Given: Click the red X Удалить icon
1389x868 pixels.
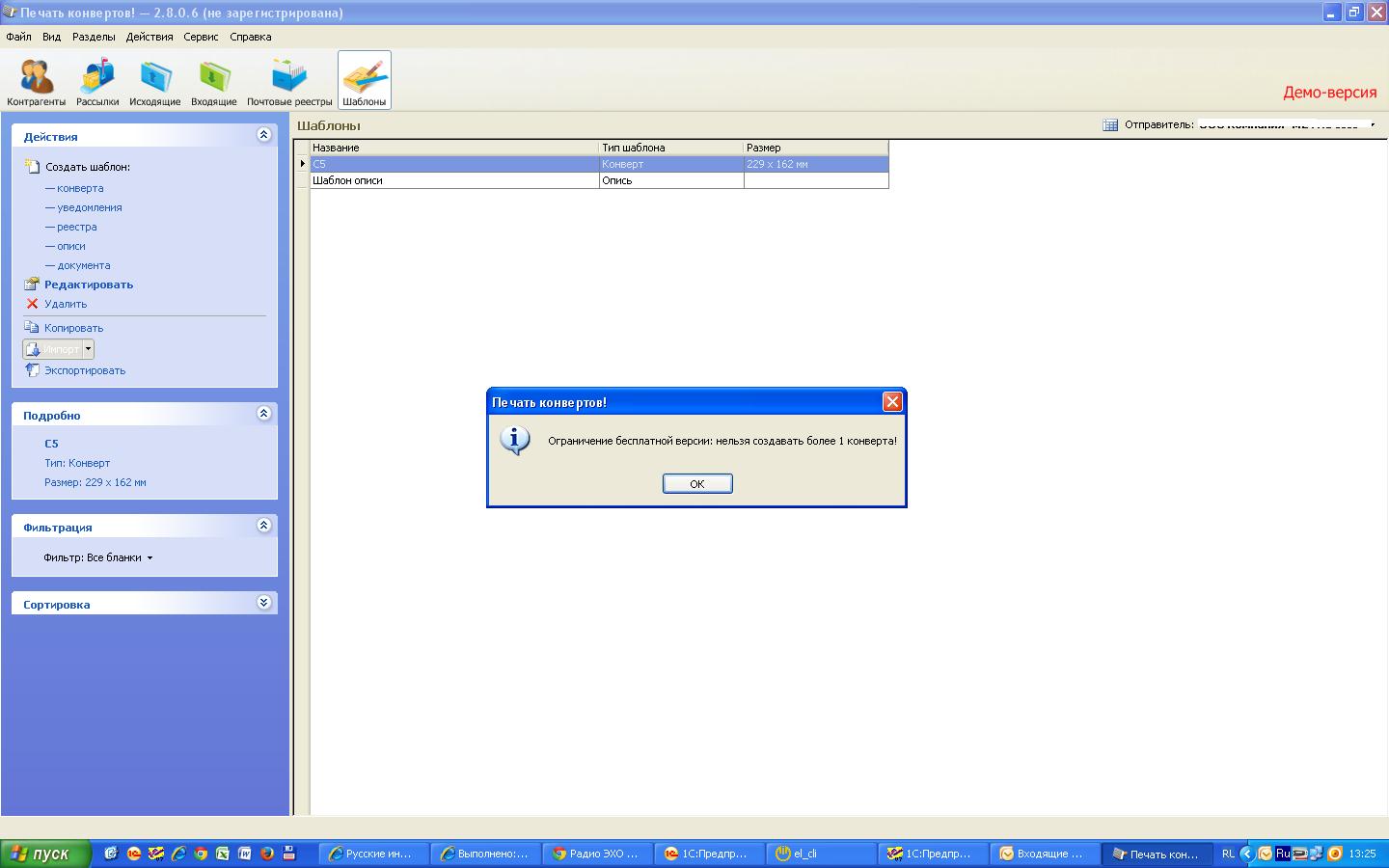Looking at the screenshot, I should (32, 304).
